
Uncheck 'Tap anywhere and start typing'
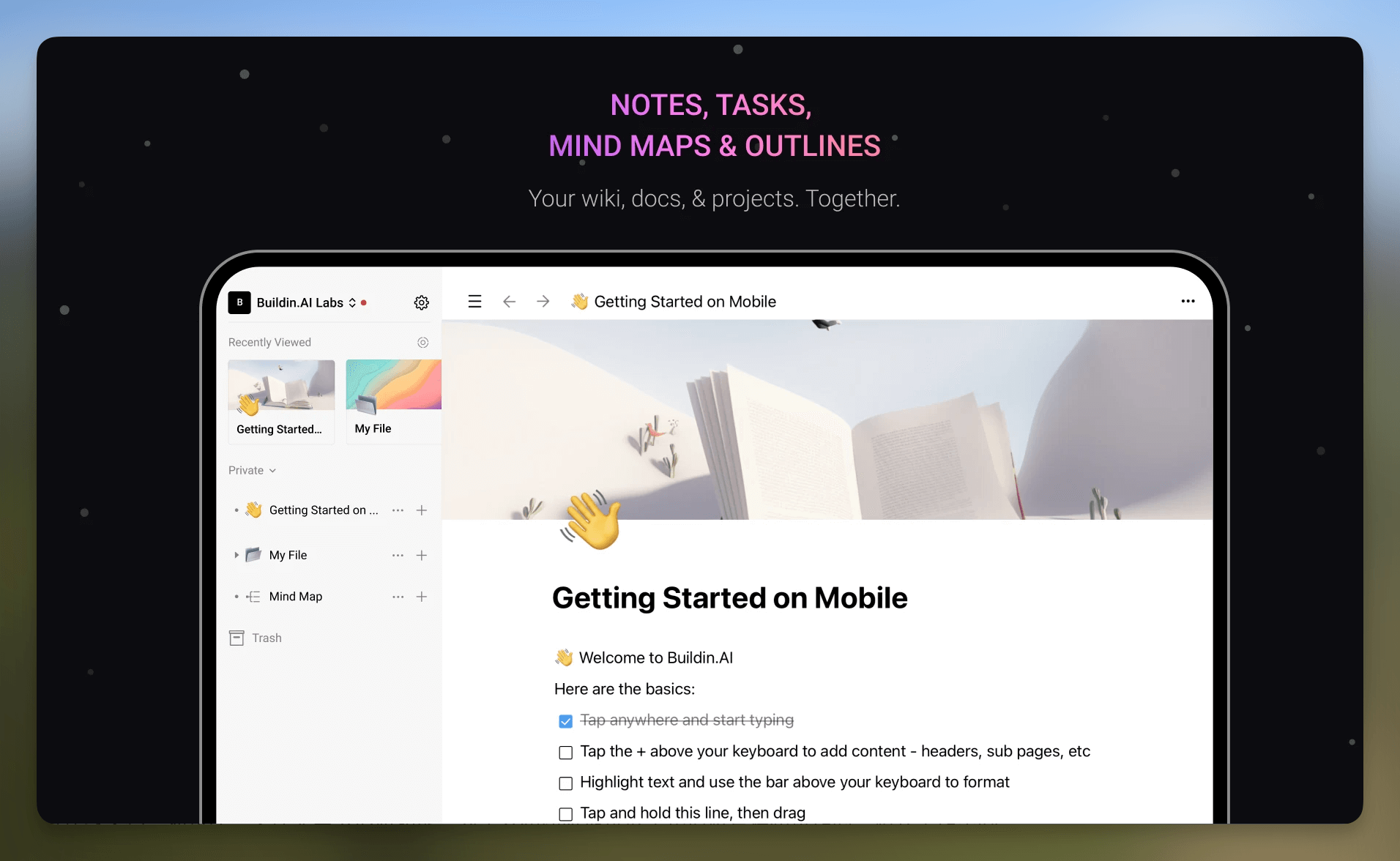(565, 721)
